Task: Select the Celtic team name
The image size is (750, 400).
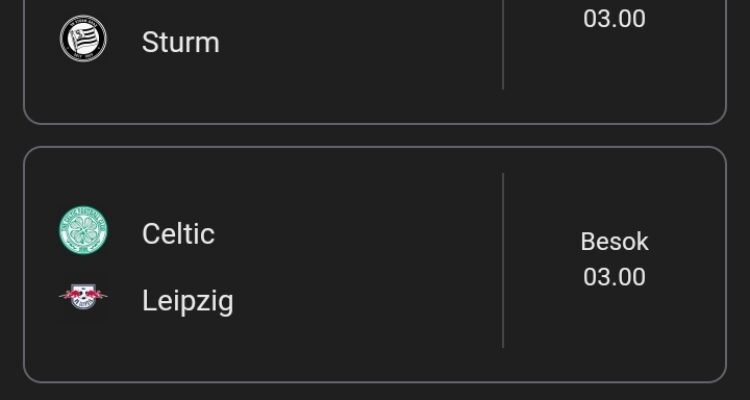Action: [x=178, y=234]
